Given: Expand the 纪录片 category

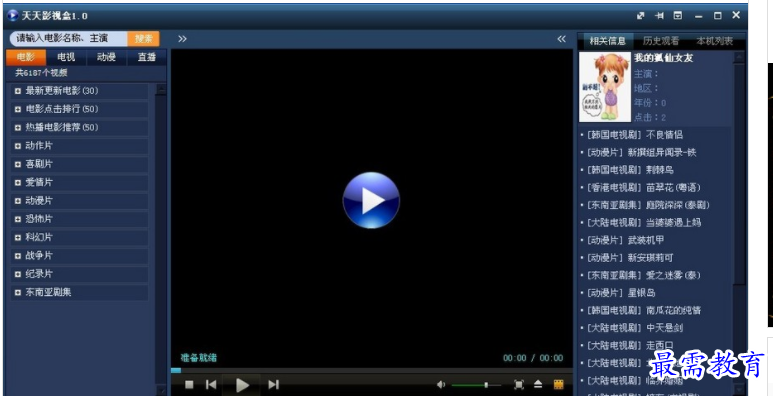Looking at the screenshot, I should click(x=79, y=274).
